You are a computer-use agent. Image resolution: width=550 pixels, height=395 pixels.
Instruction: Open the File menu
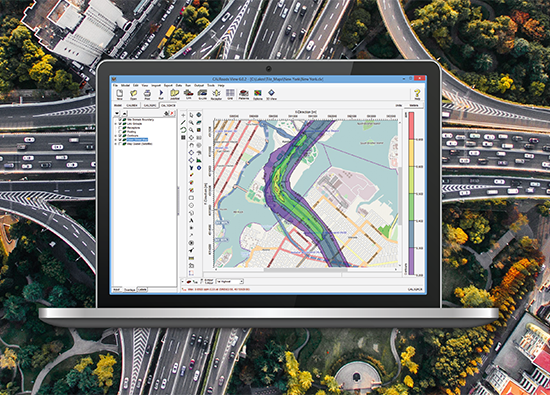click(115, 85)
